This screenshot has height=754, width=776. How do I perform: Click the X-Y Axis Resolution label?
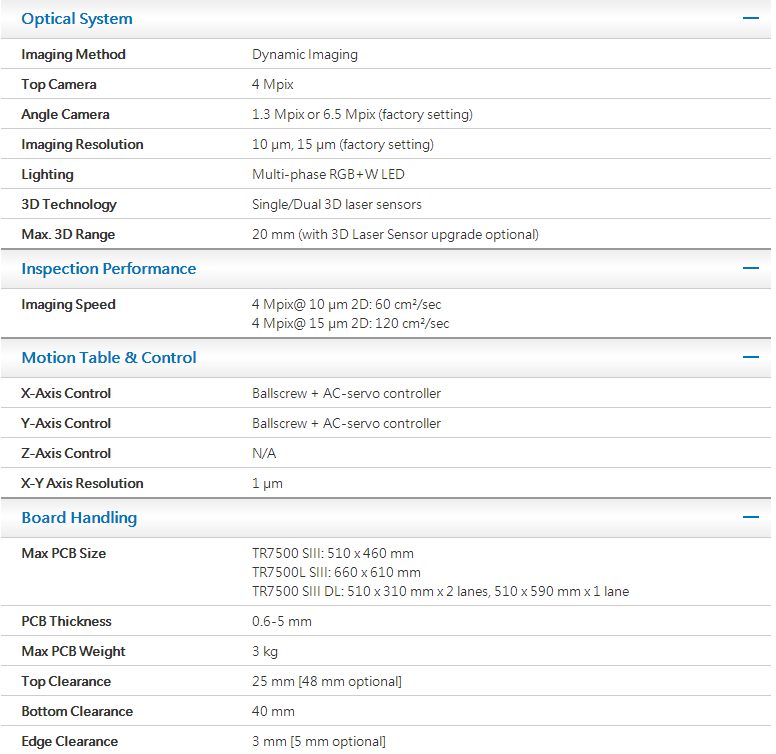pos(82,483)
